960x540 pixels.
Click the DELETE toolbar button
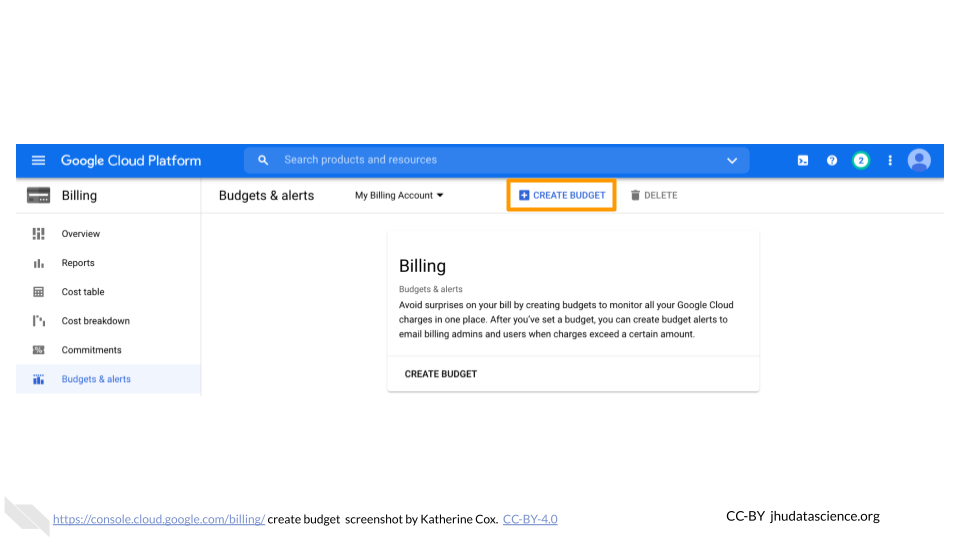pyautogui.click(x=654, y=195)
